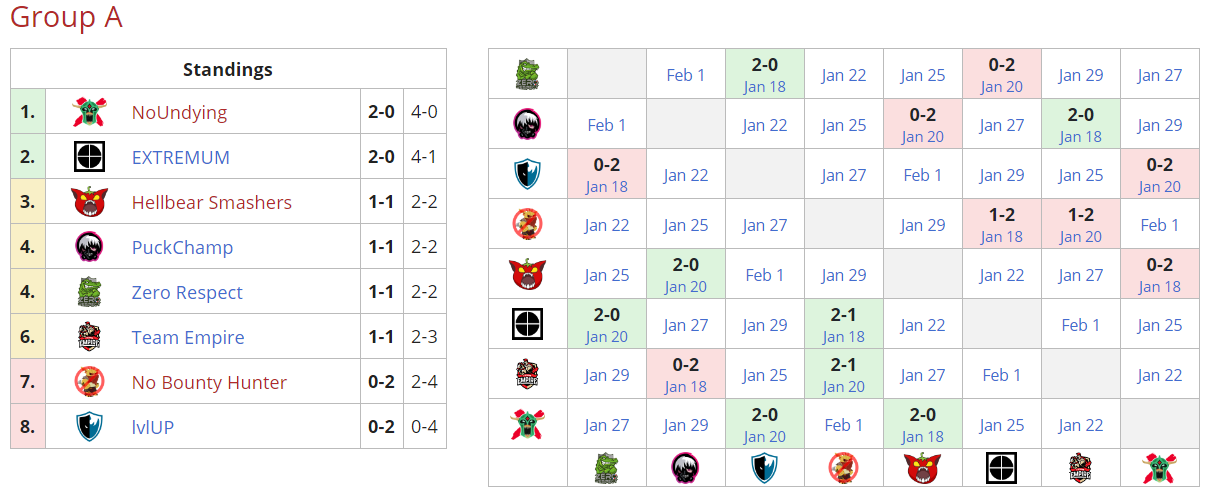
Task: Click lvlUP logo in crosstable left column
Action: 528,174
